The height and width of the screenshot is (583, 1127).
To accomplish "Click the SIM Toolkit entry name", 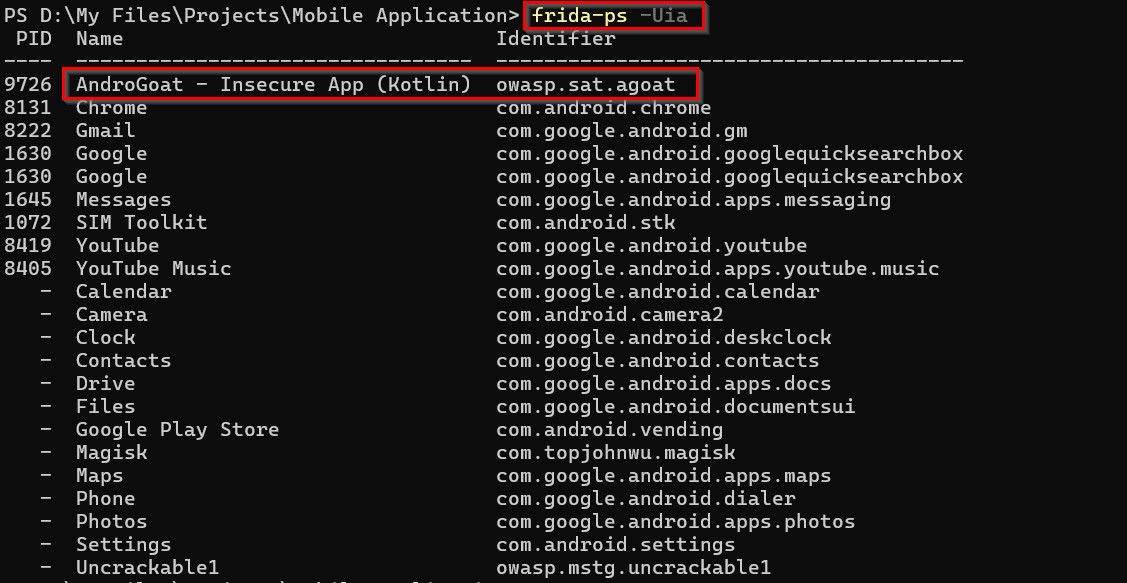I will (x=141, y=223).
